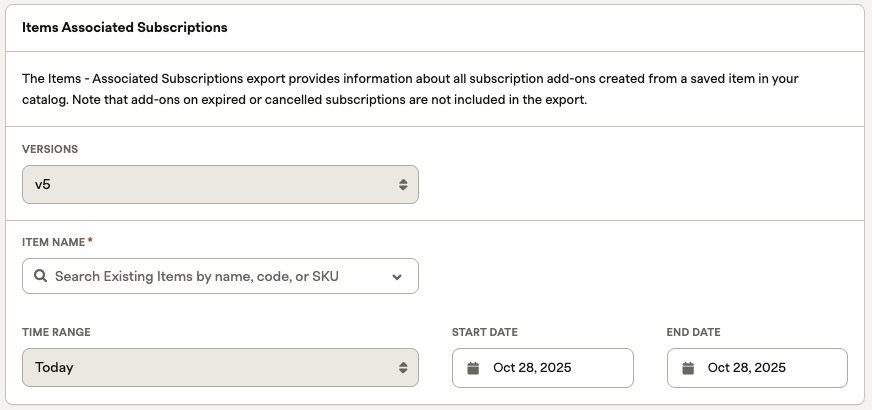Expand the Item Name chevron arrow
The width and height of the screenshot is (872, 410).
[x=397, y=277]
